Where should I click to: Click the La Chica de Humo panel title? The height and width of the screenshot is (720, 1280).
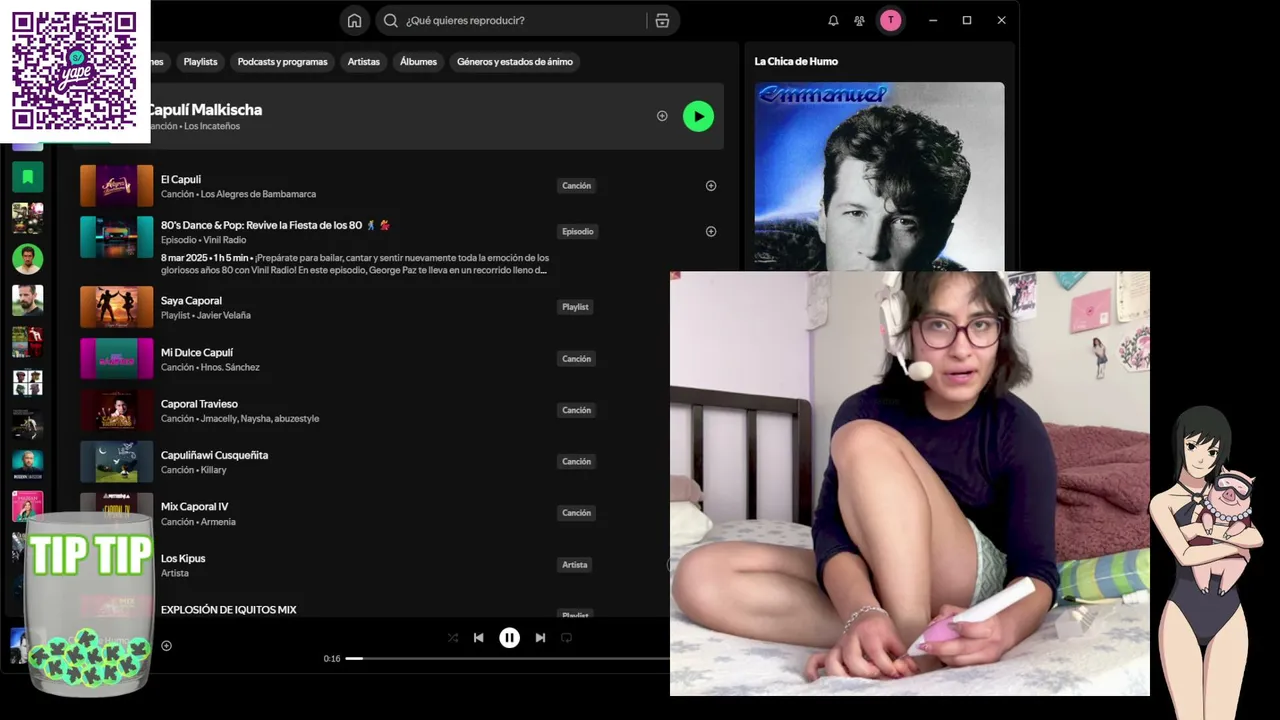pyautogui.click(x=796, y=61)
